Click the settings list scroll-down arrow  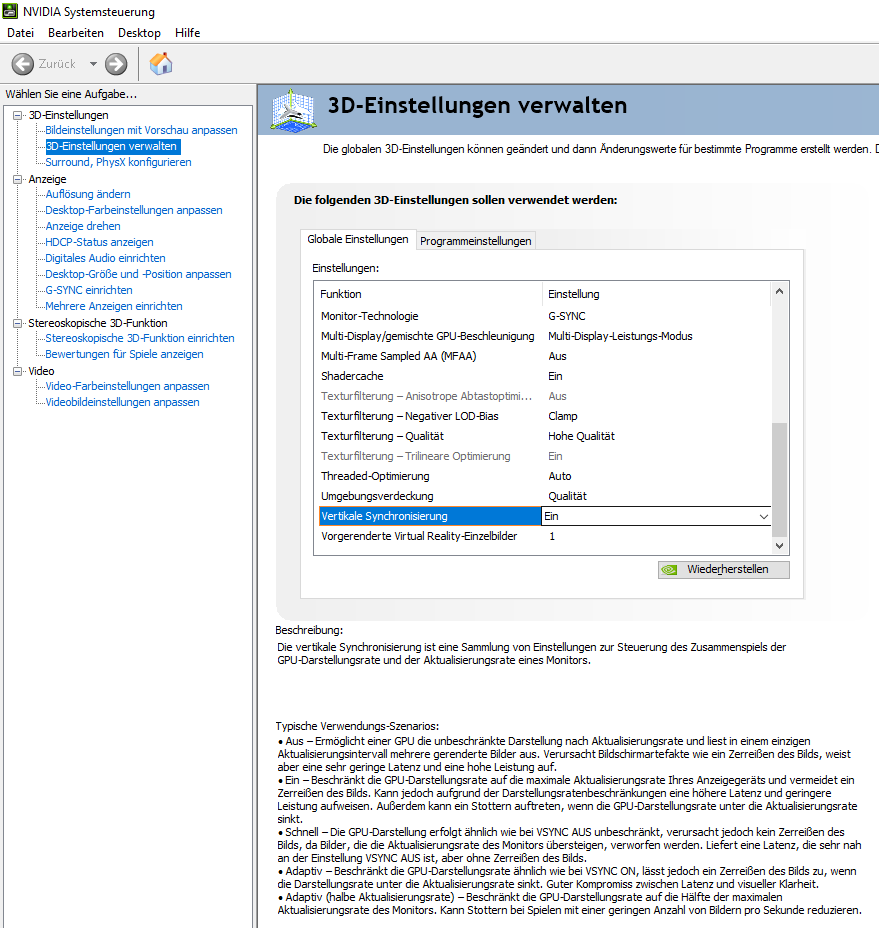(780, 546)
